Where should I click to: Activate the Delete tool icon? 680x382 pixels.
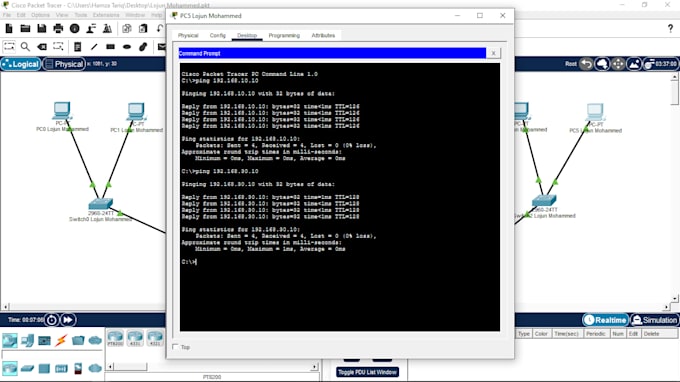click(42, 46)
